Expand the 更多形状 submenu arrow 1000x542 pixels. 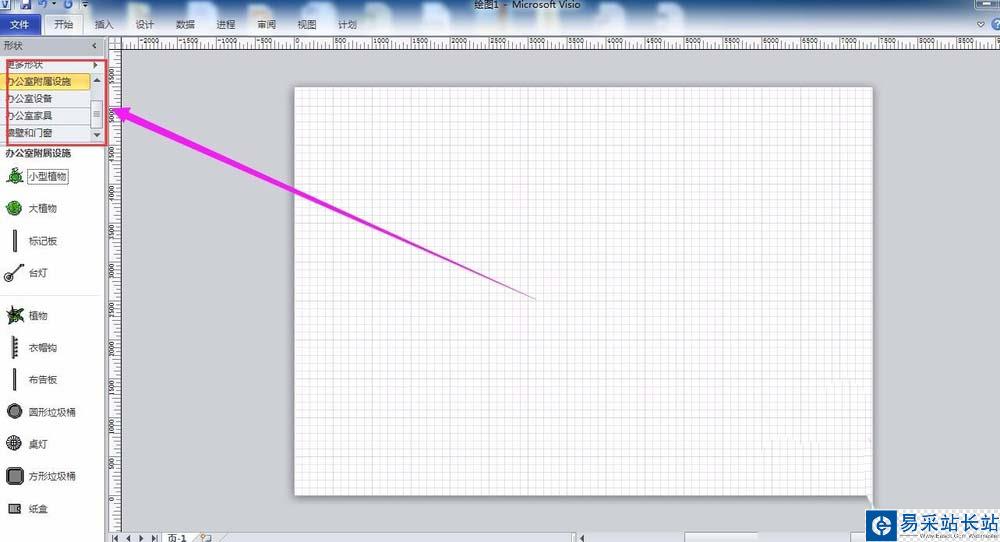pyautogui.click(x=96, y=64)
